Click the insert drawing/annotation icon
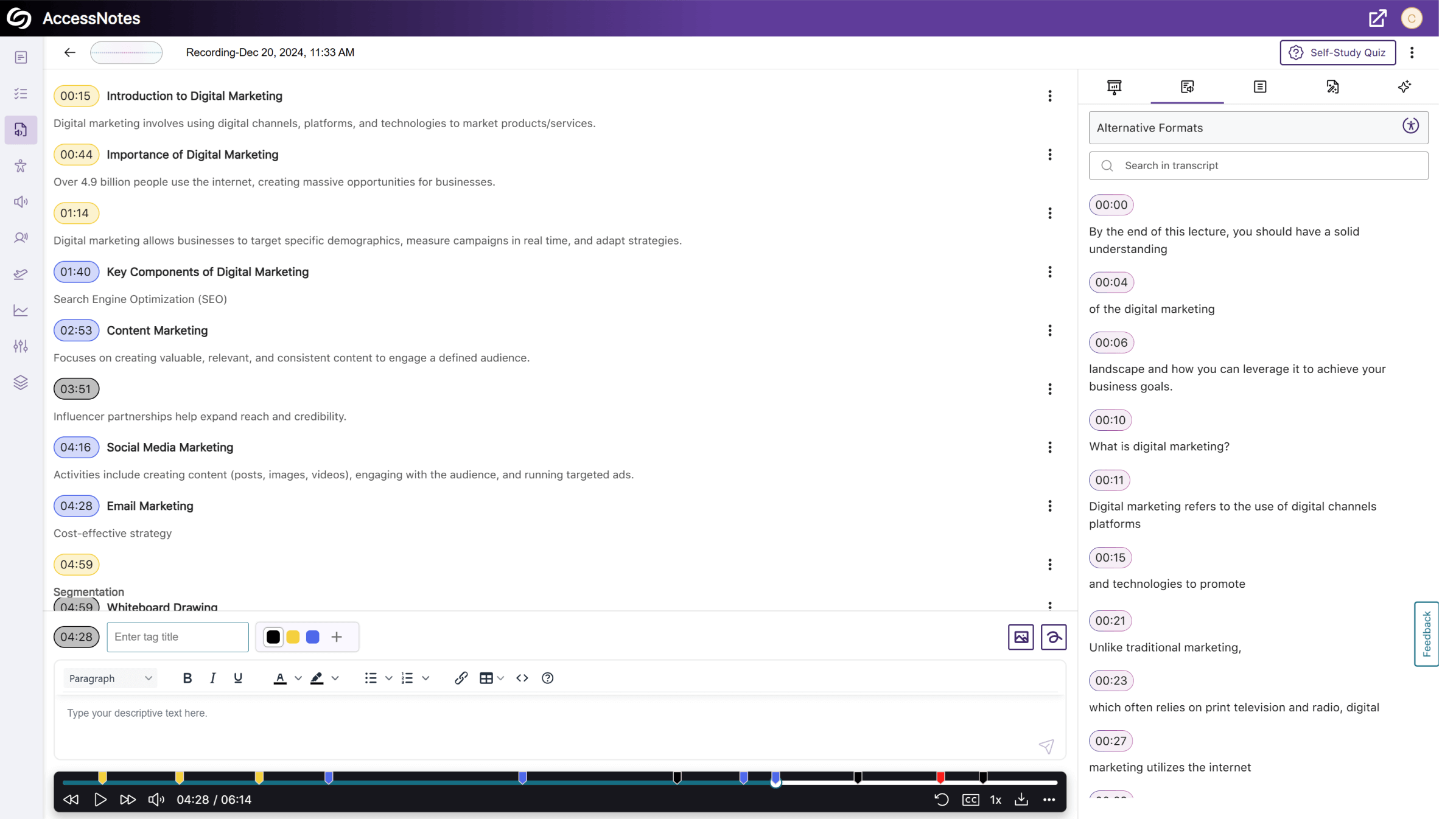Viewport: 1456px width, 819px height. coord(1053,637)
